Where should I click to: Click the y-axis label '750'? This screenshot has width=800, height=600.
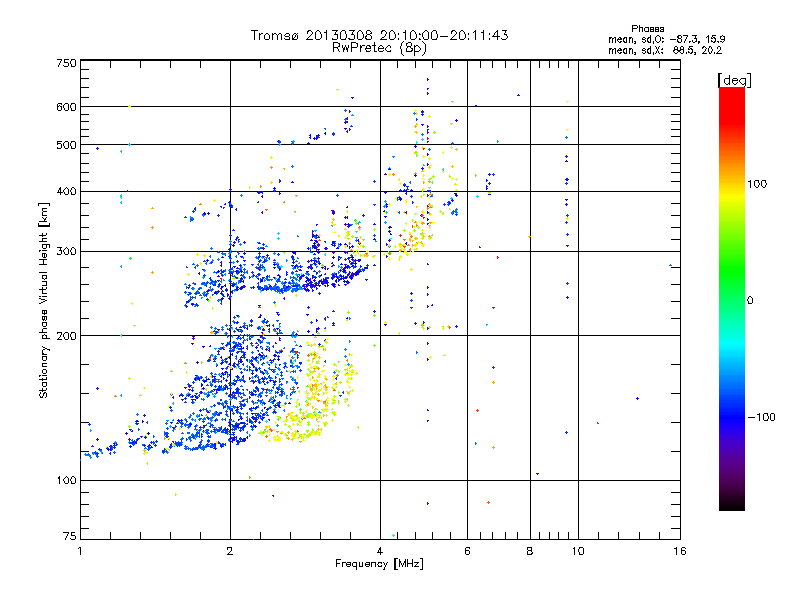click(66, 63)
